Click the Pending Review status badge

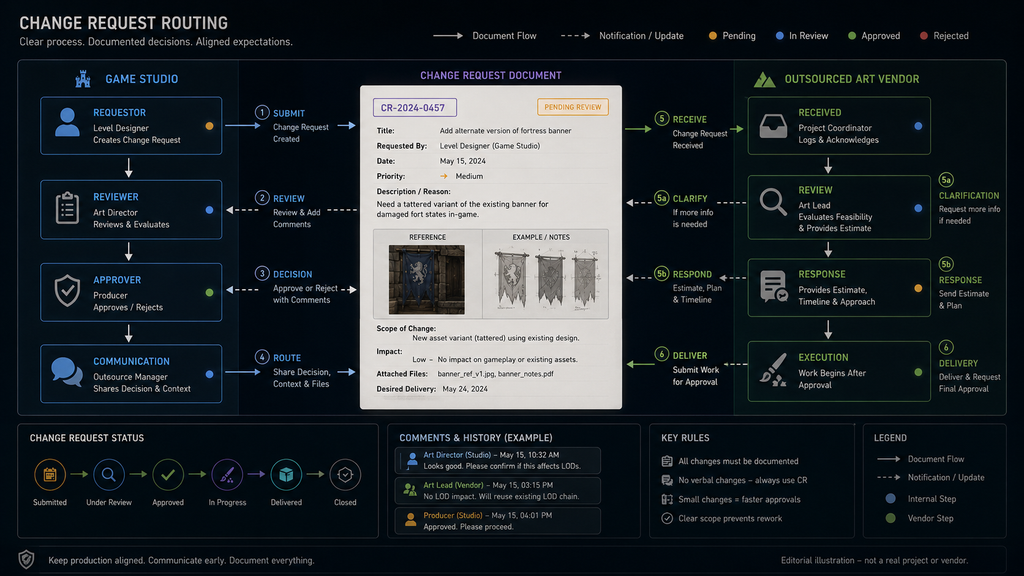pos(573,107)
